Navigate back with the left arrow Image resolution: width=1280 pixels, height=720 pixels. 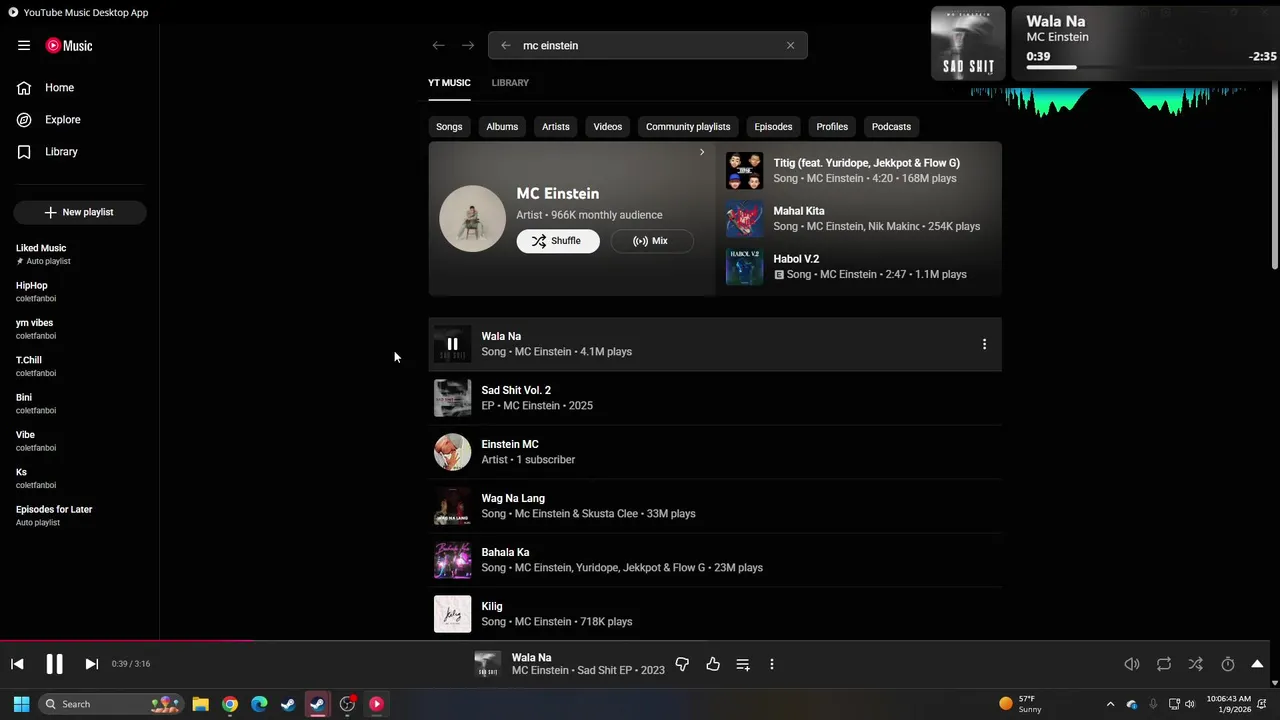(438, 45)
